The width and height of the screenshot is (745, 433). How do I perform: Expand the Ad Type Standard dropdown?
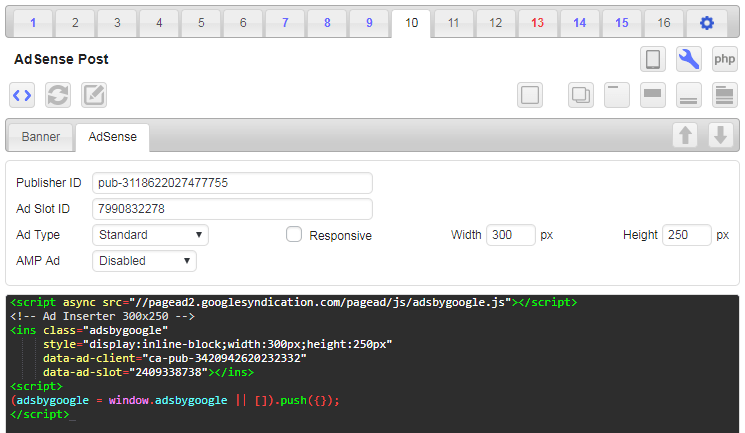click(150, 235)
